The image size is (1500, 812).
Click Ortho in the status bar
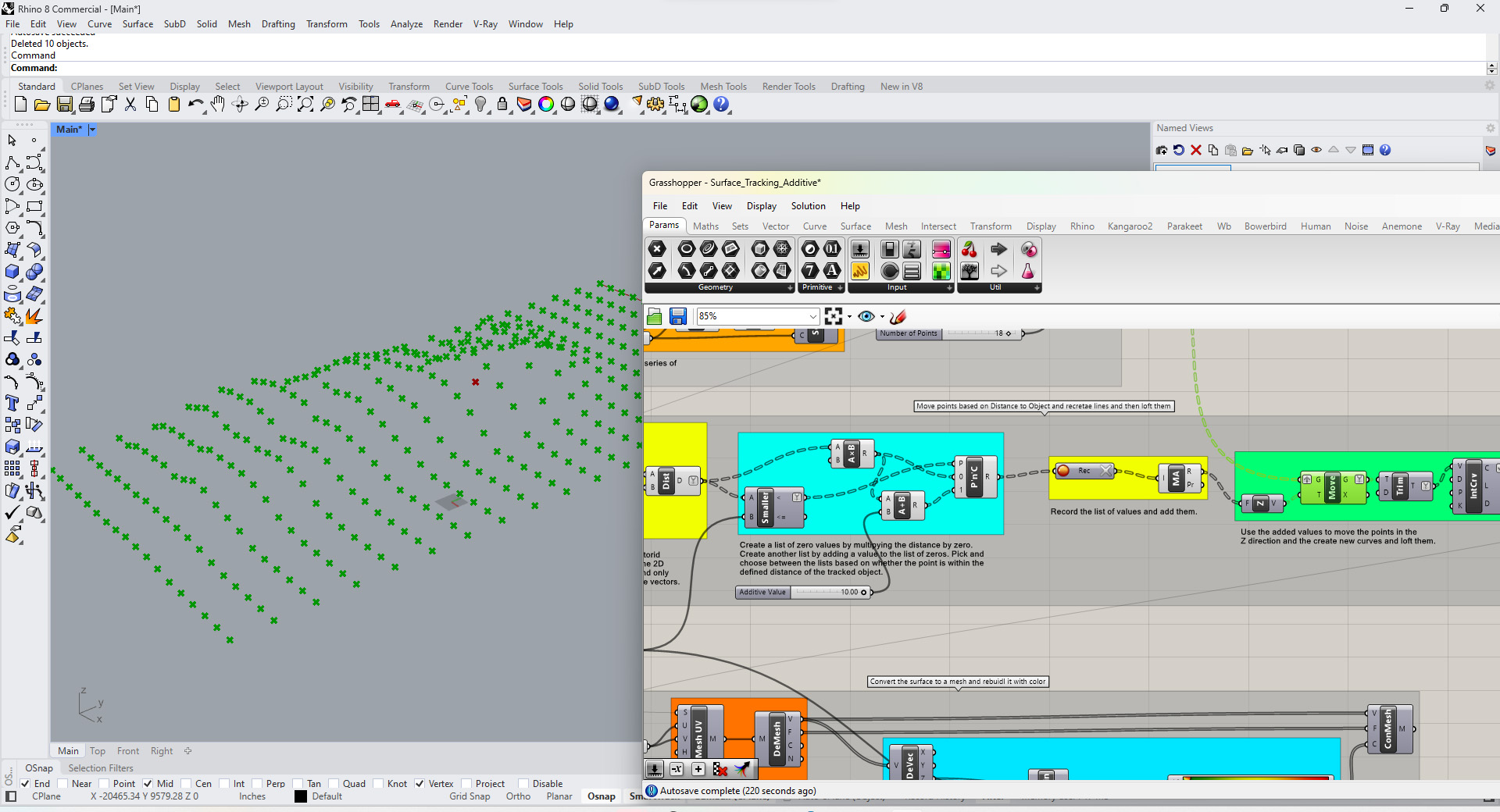coord(518,796)
